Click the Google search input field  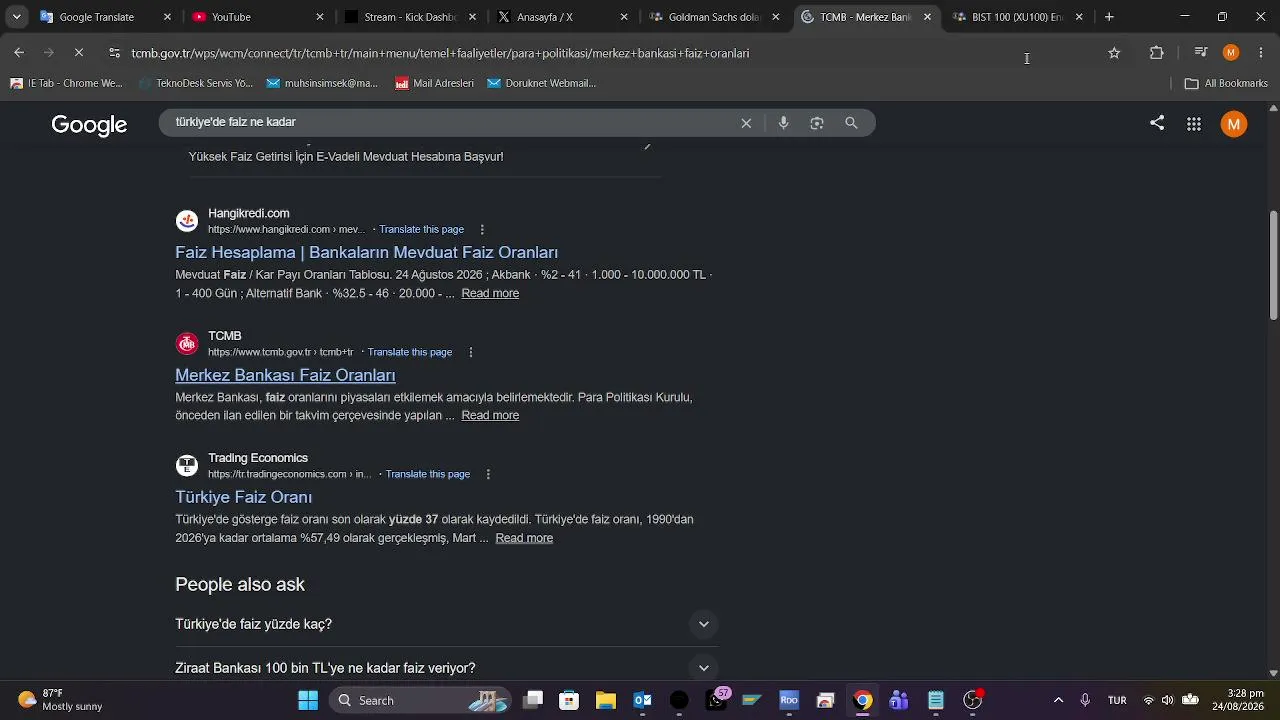click(450, 122)
